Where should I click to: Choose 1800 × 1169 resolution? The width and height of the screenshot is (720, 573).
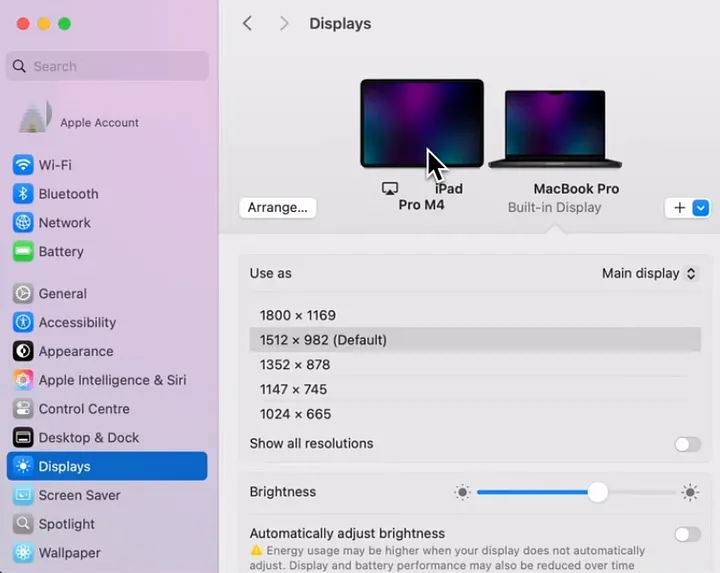(475, 315)
